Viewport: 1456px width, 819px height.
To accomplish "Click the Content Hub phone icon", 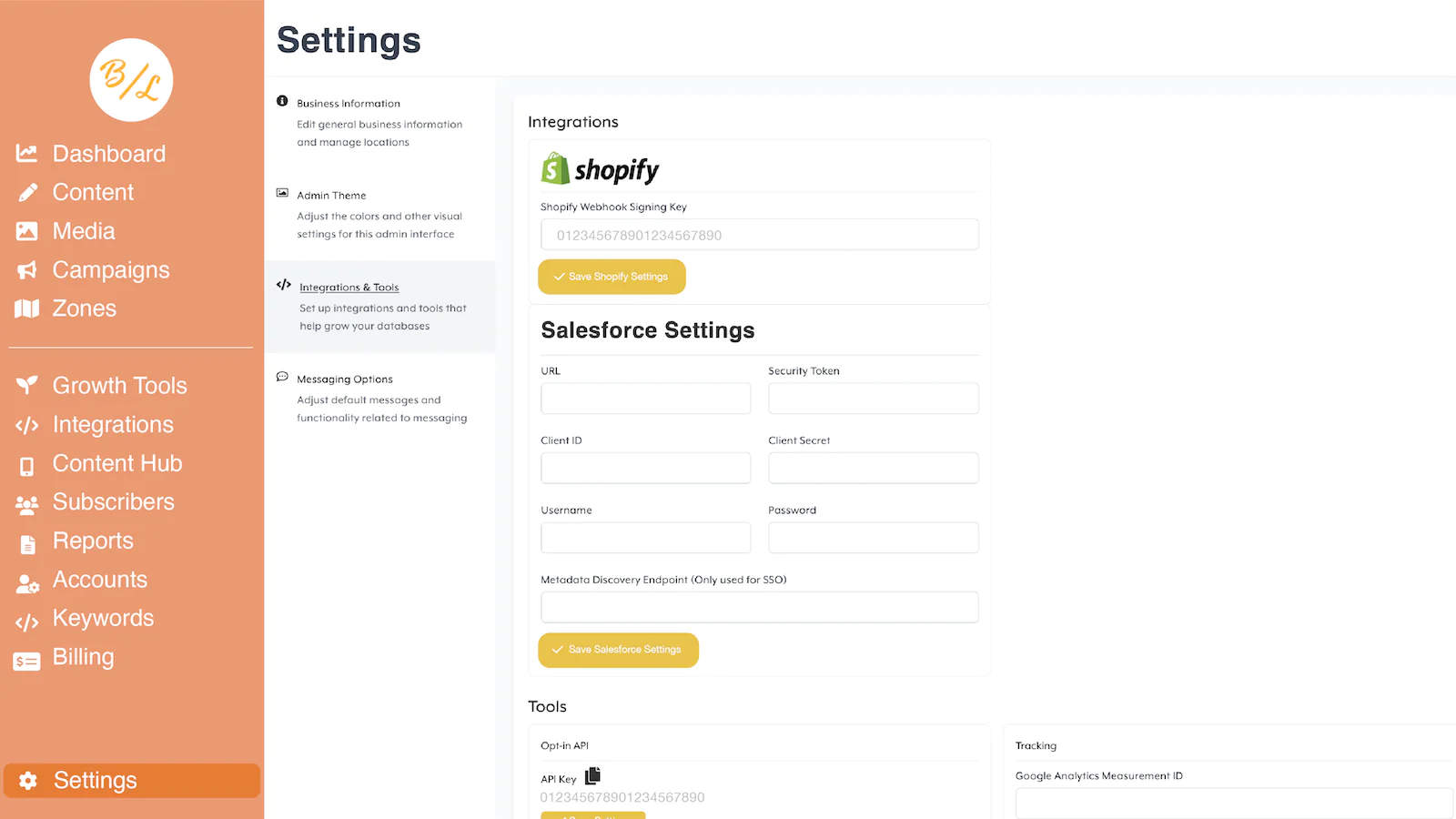I will click(27, 466).
